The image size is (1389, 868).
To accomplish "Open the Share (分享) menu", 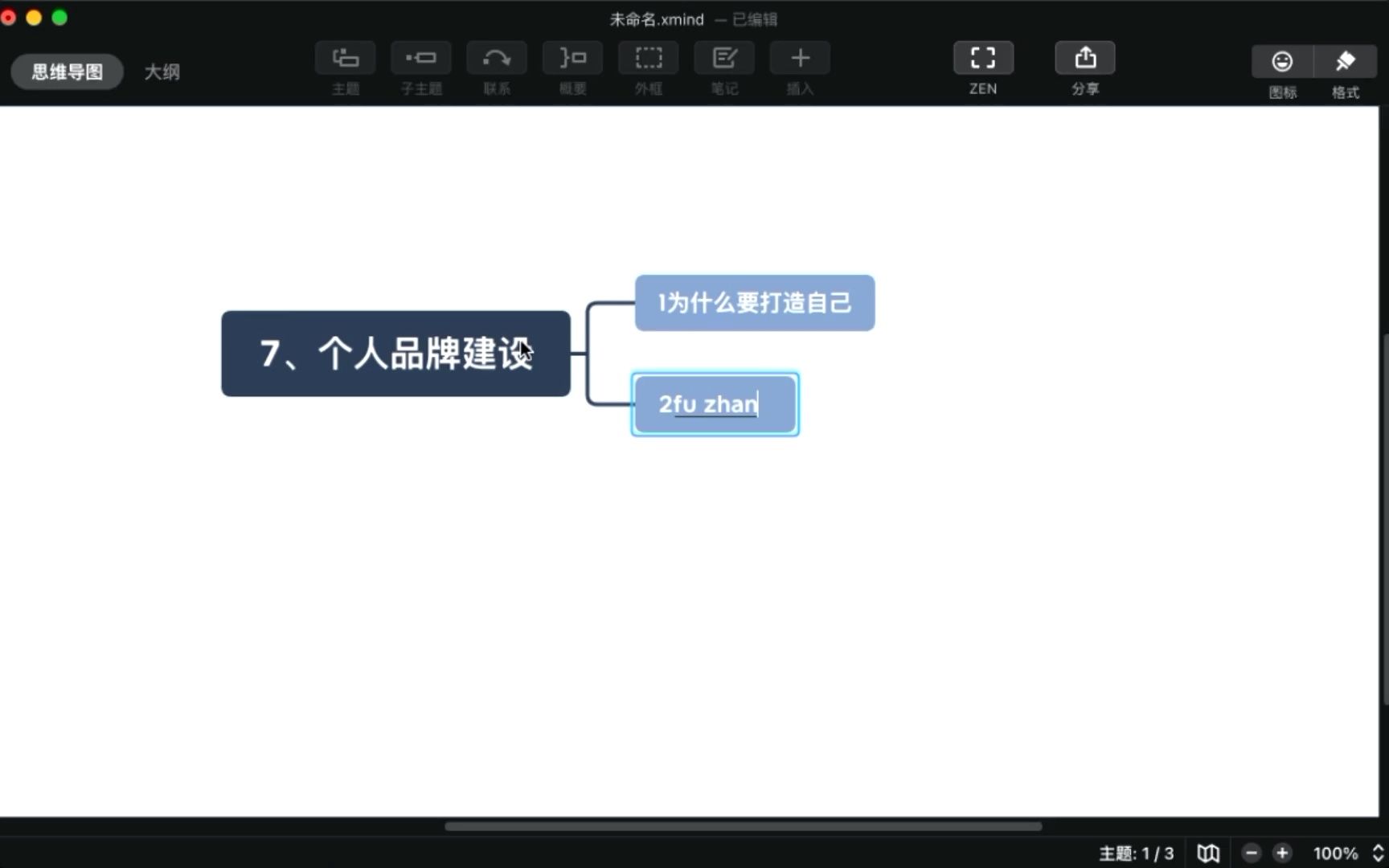I will click(1085, 58).
